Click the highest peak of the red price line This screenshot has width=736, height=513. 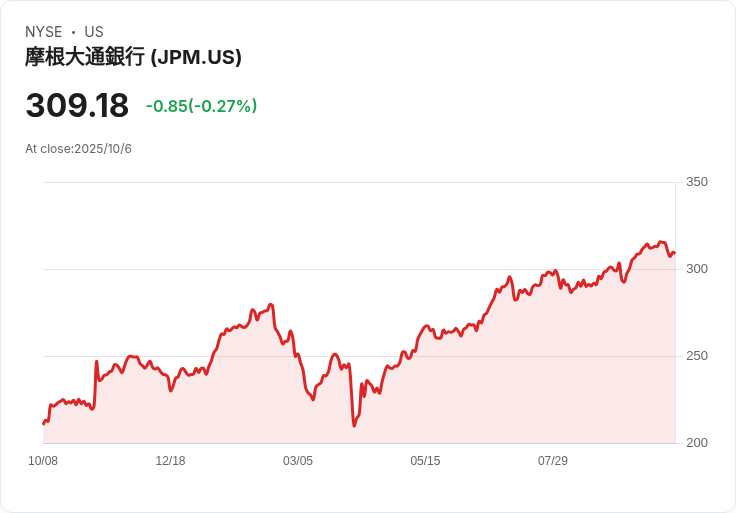661,242
